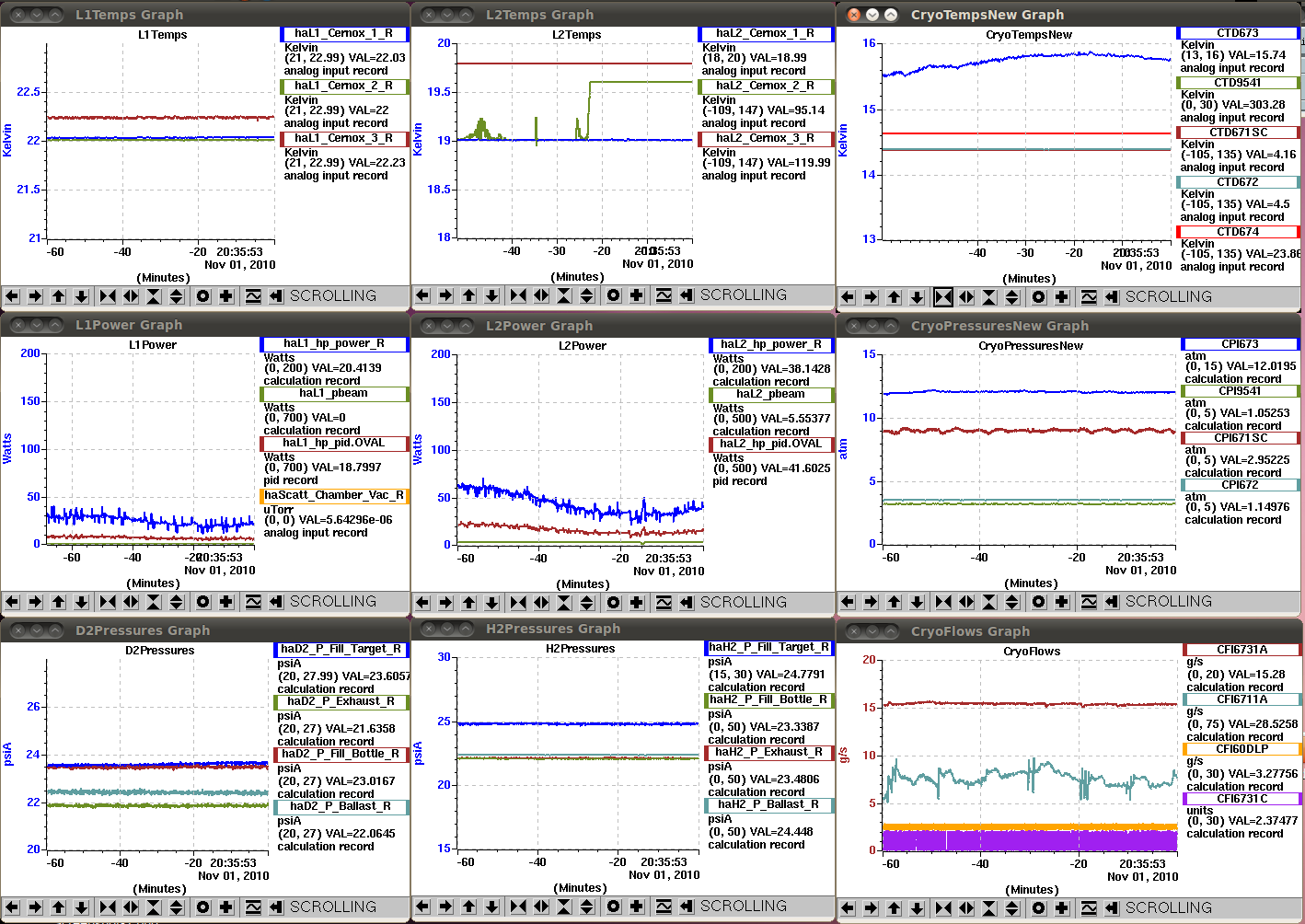Image resolution: width=1305 pixels, height=924 pixels.
Task: Toggle graph mode icon in CryoPressuresNew Graph toolbar
Action: coord(1089,602)
